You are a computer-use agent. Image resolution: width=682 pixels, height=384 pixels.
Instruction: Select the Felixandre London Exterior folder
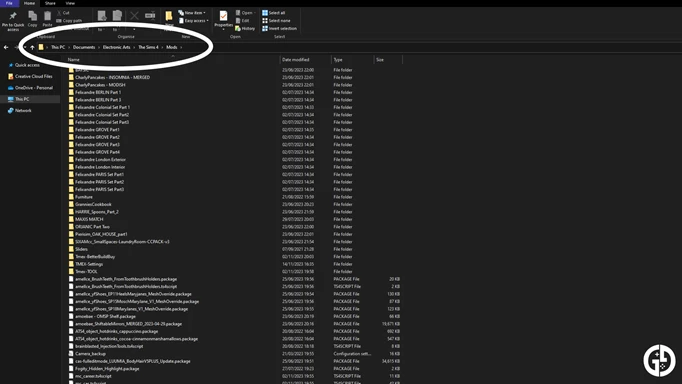point(100,160)
